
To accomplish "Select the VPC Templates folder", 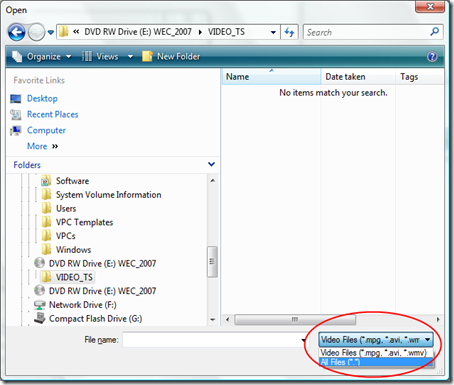I will point(85,222).
